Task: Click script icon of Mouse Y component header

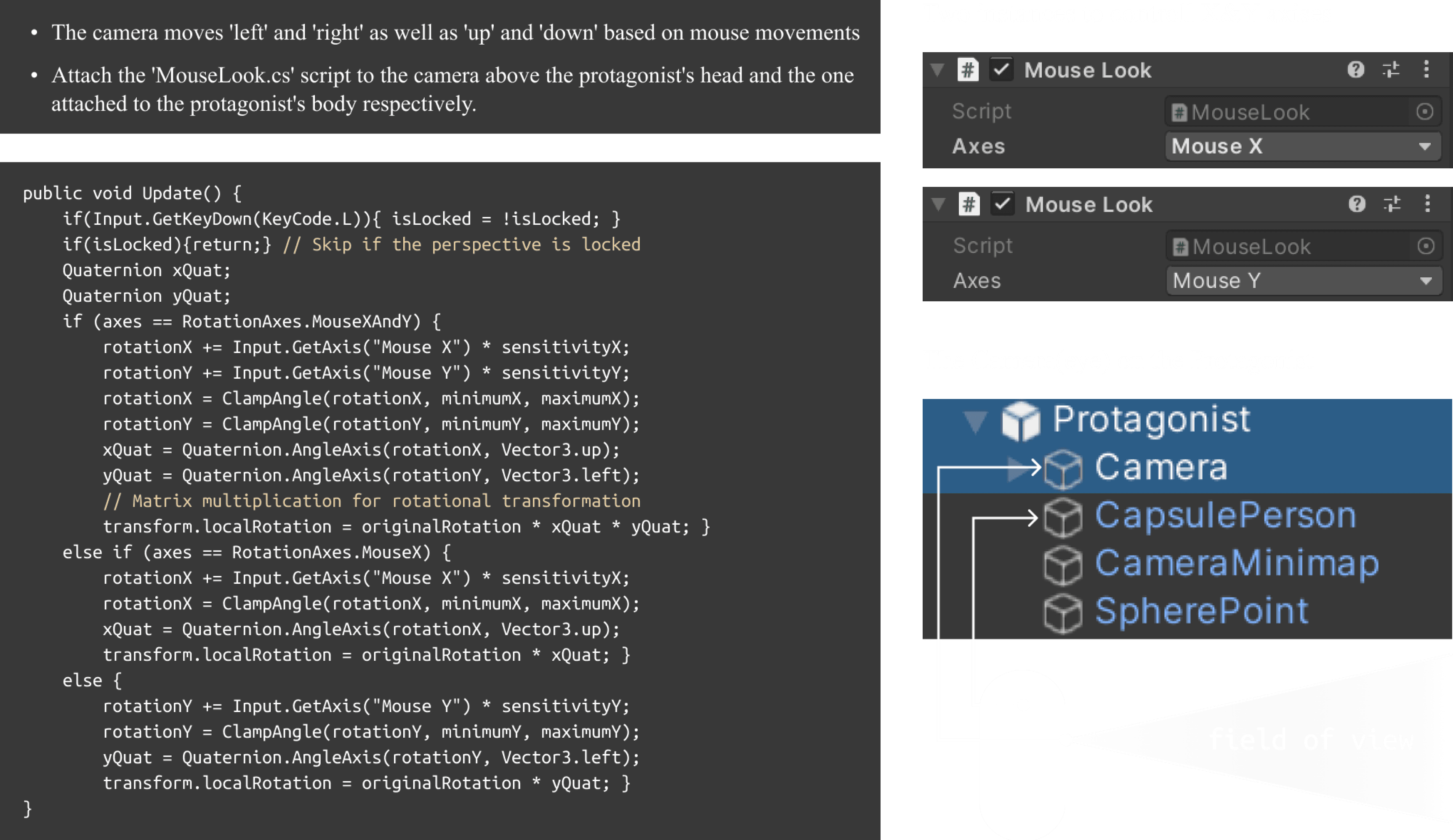Action: 969,204
